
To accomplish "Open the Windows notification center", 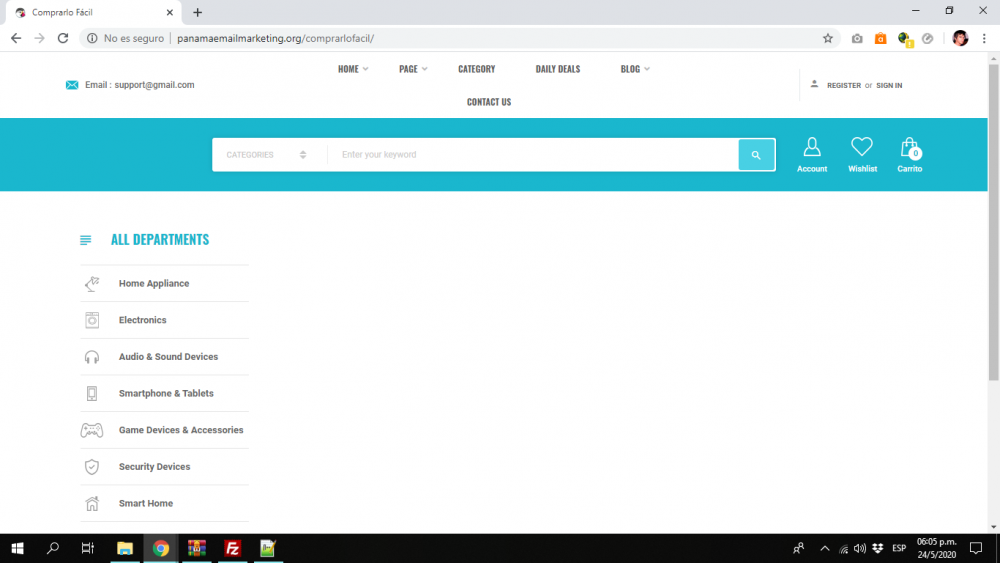I will pyautogui.click(x=976, y=548).
